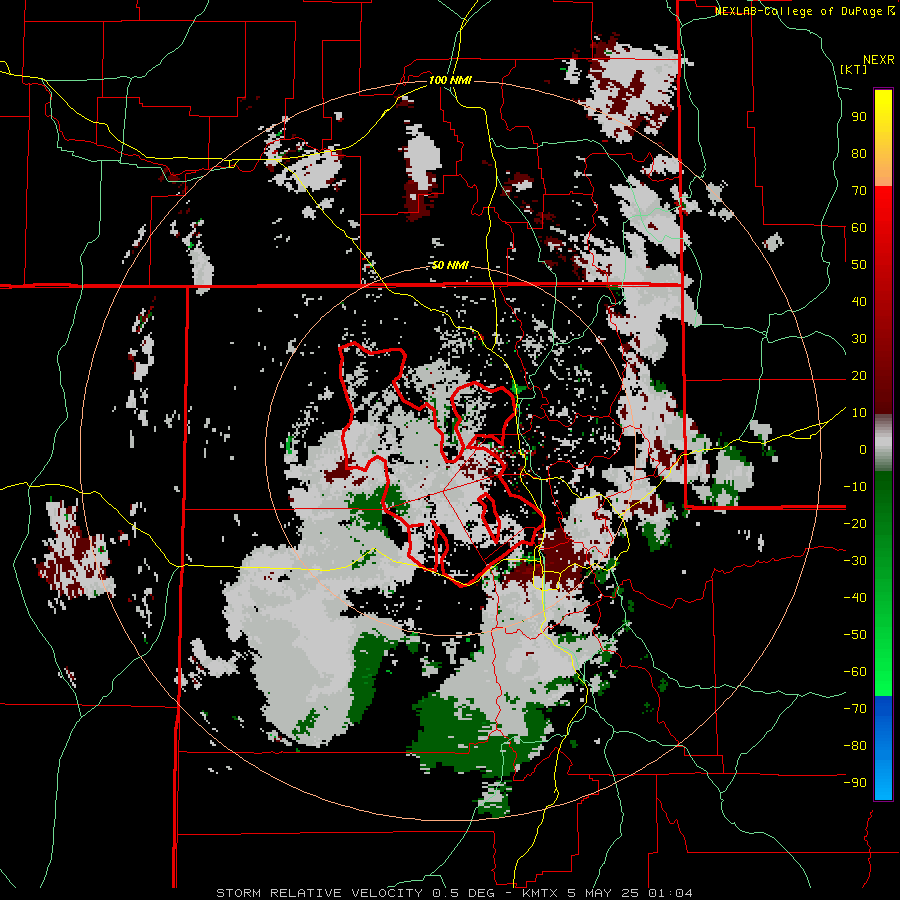This screenshot has width=900, height=900.
Task: Click the 40 value on the velocity scale
Action: pyautogui.click(x=859, y=301)
